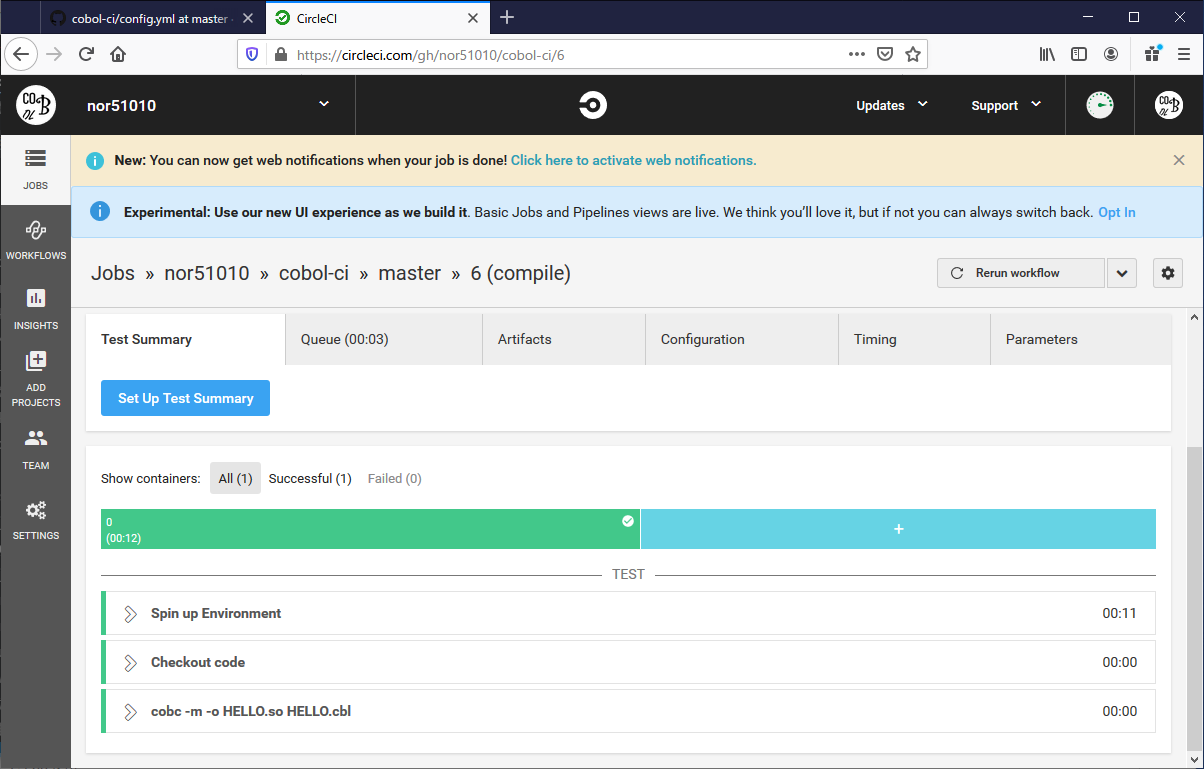
Task: Click the Jobs breadcrumb link
Action: [x=113, y=273]
